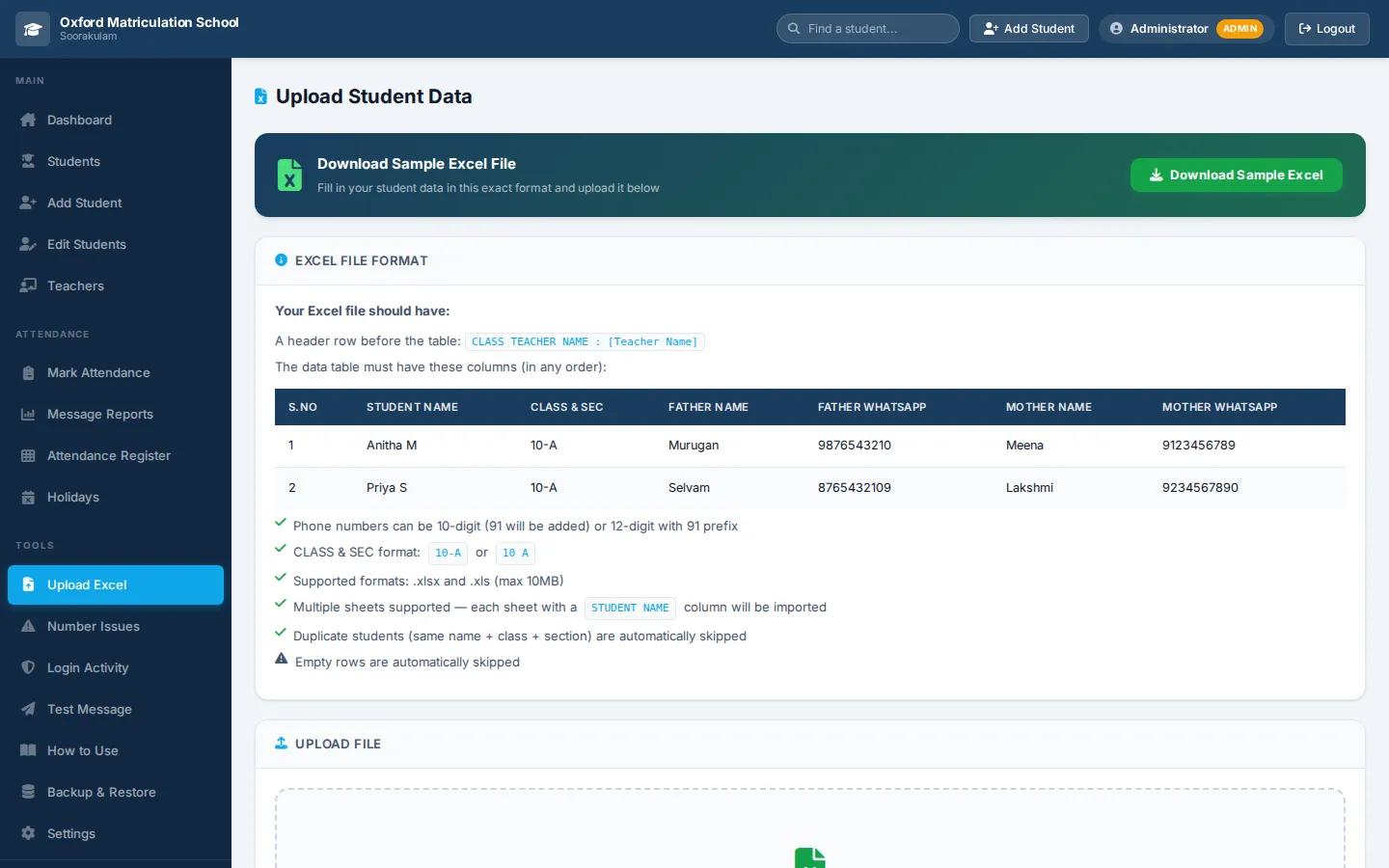Click the CLASS TEACHER NAME code snippet
Viewport: 1389px width, 868px height.
click(x=585, y=341)
